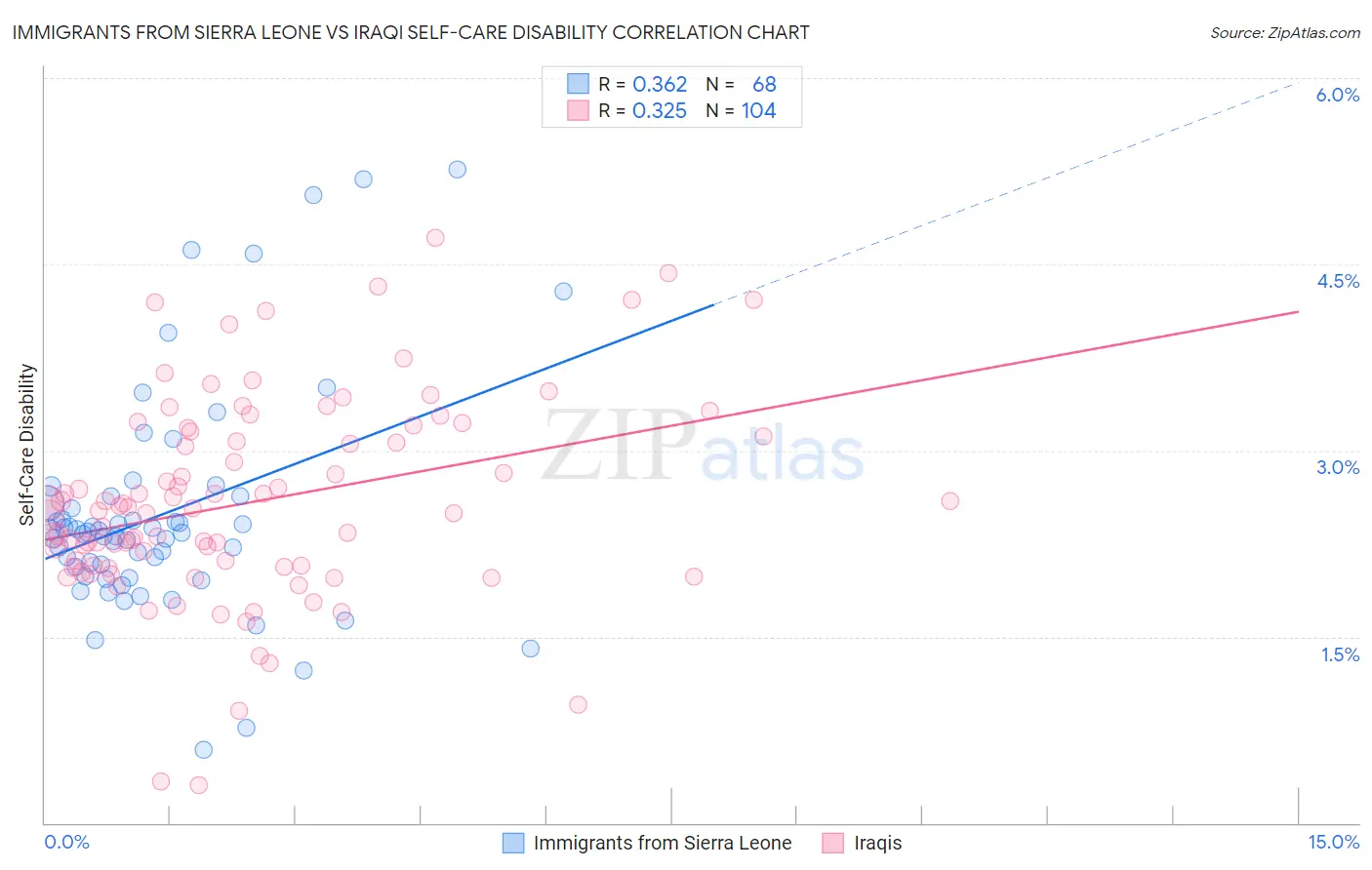Screen dimensions: 1372x870
Task: Open the Source: ZipAtlas.com link
Action: point(1285,32)
